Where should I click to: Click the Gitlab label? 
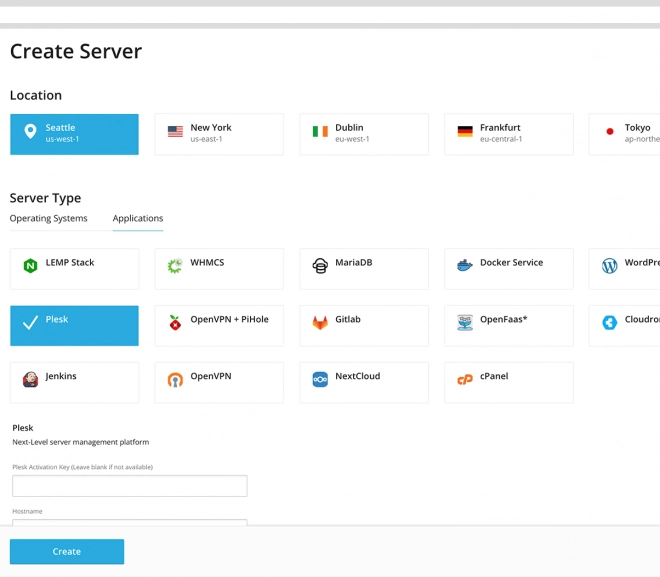348,319
